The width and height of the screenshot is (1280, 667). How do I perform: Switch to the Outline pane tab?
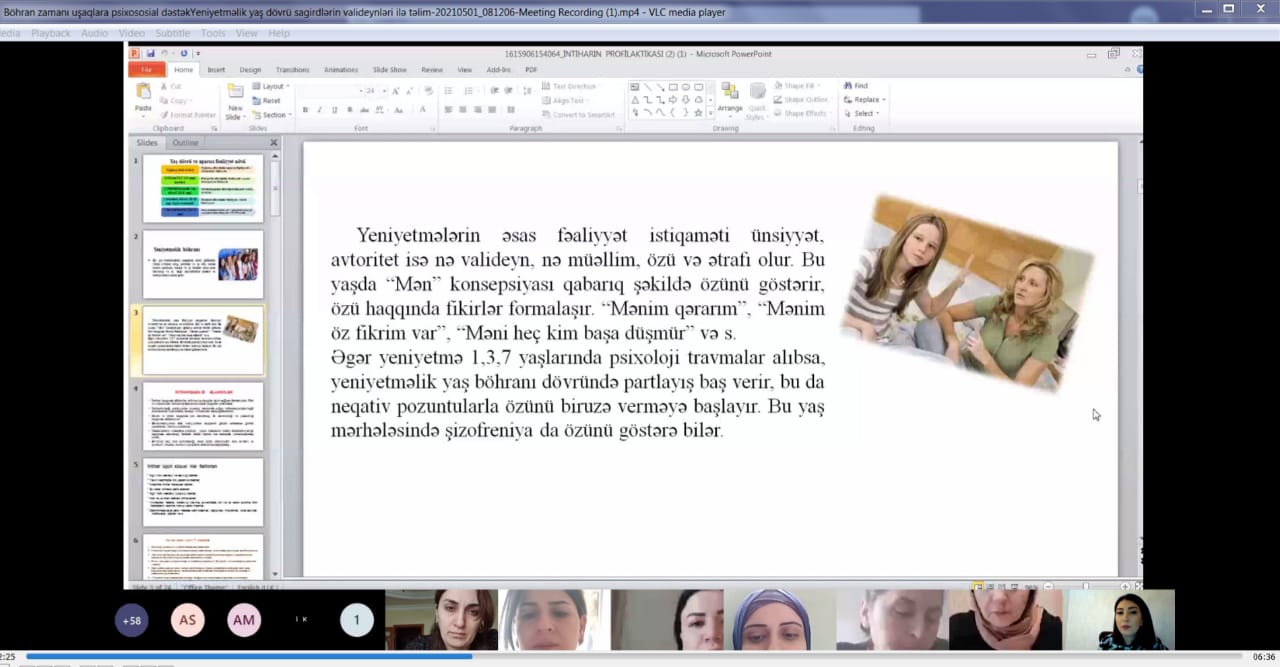(x=185, y=143)
